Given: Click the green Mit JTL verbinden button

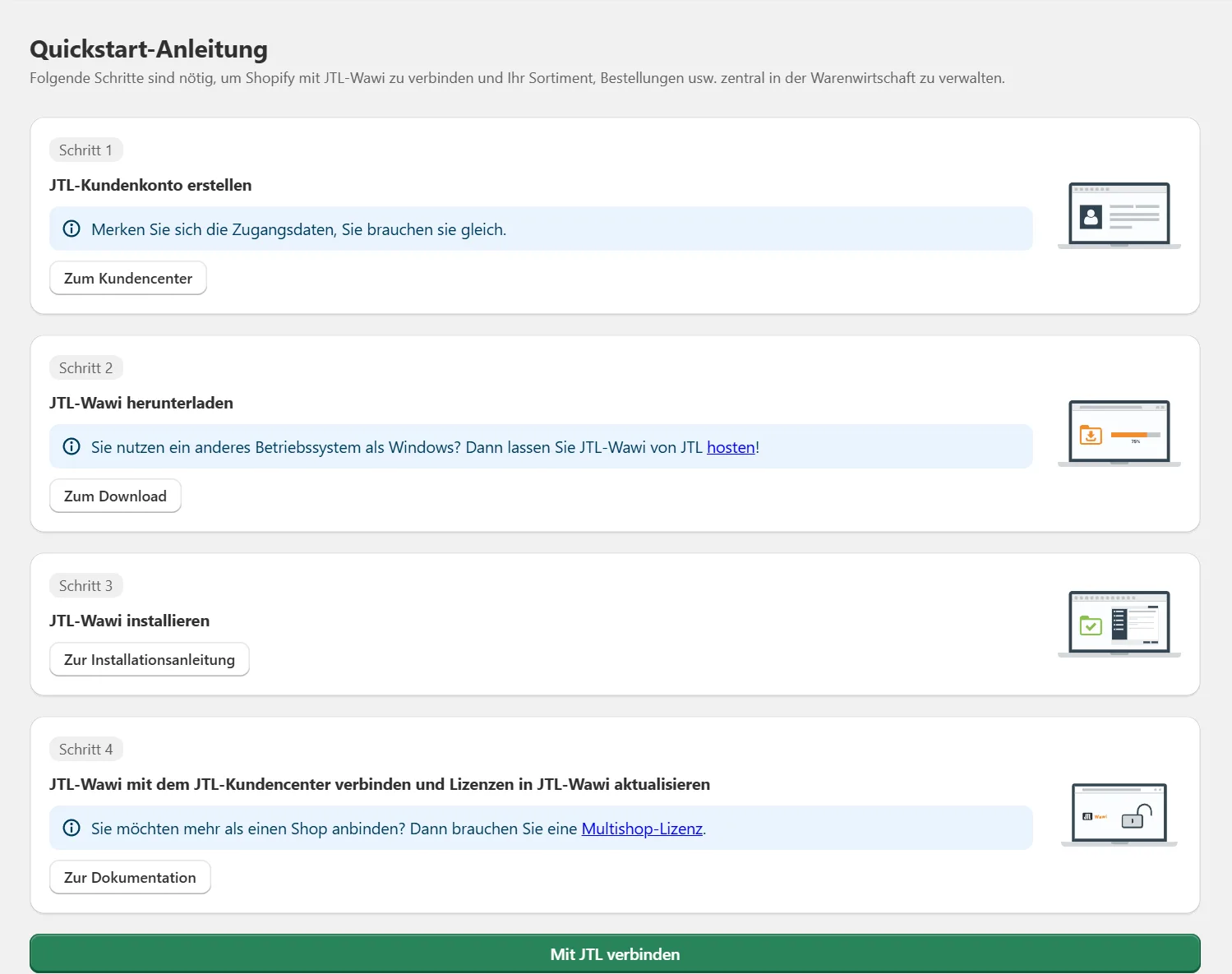Looking at the screenshot, I should [615, 954].
